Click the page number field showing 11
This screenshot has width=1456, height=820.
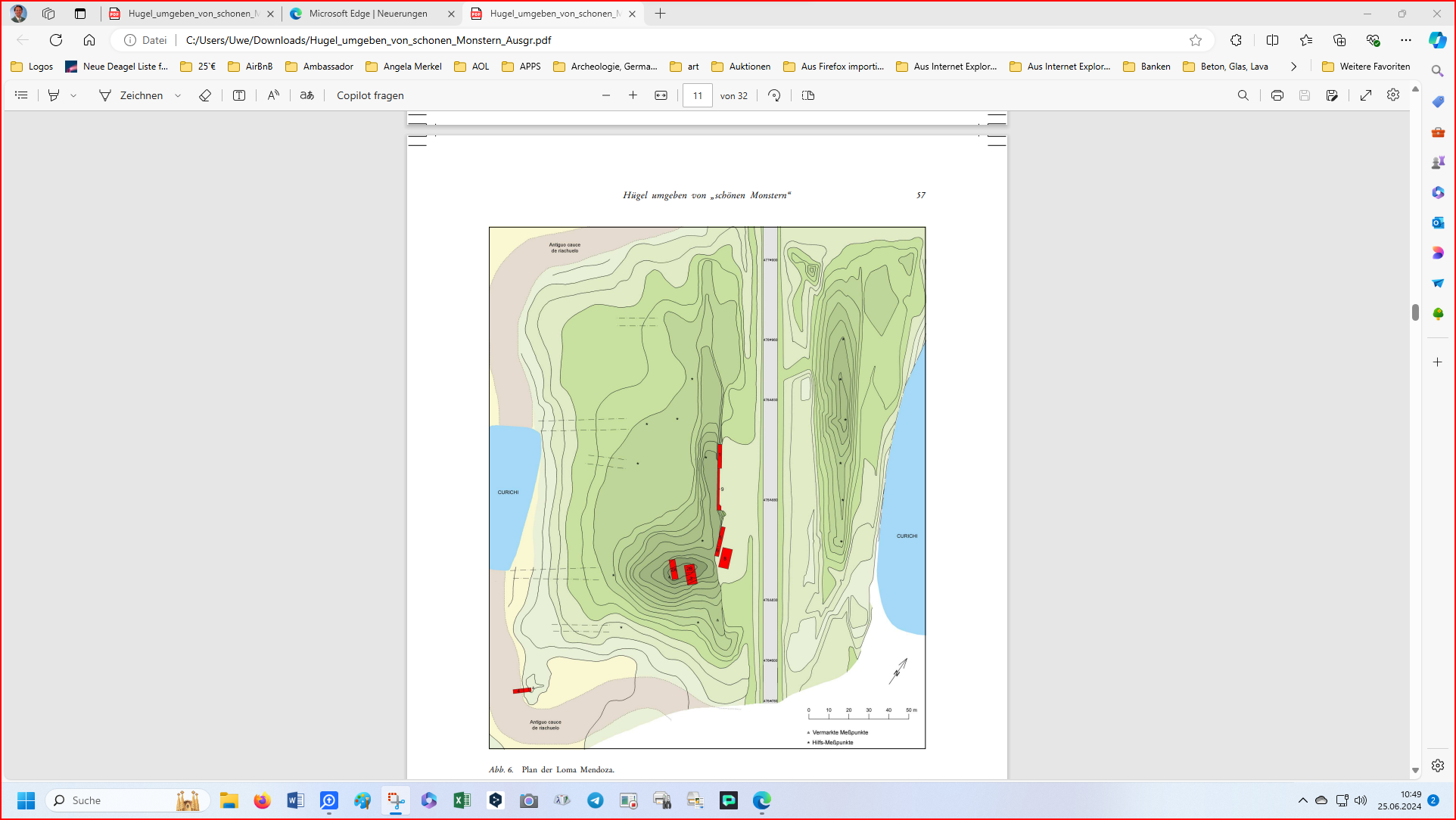pyautogui.click(x=697, y=95)
